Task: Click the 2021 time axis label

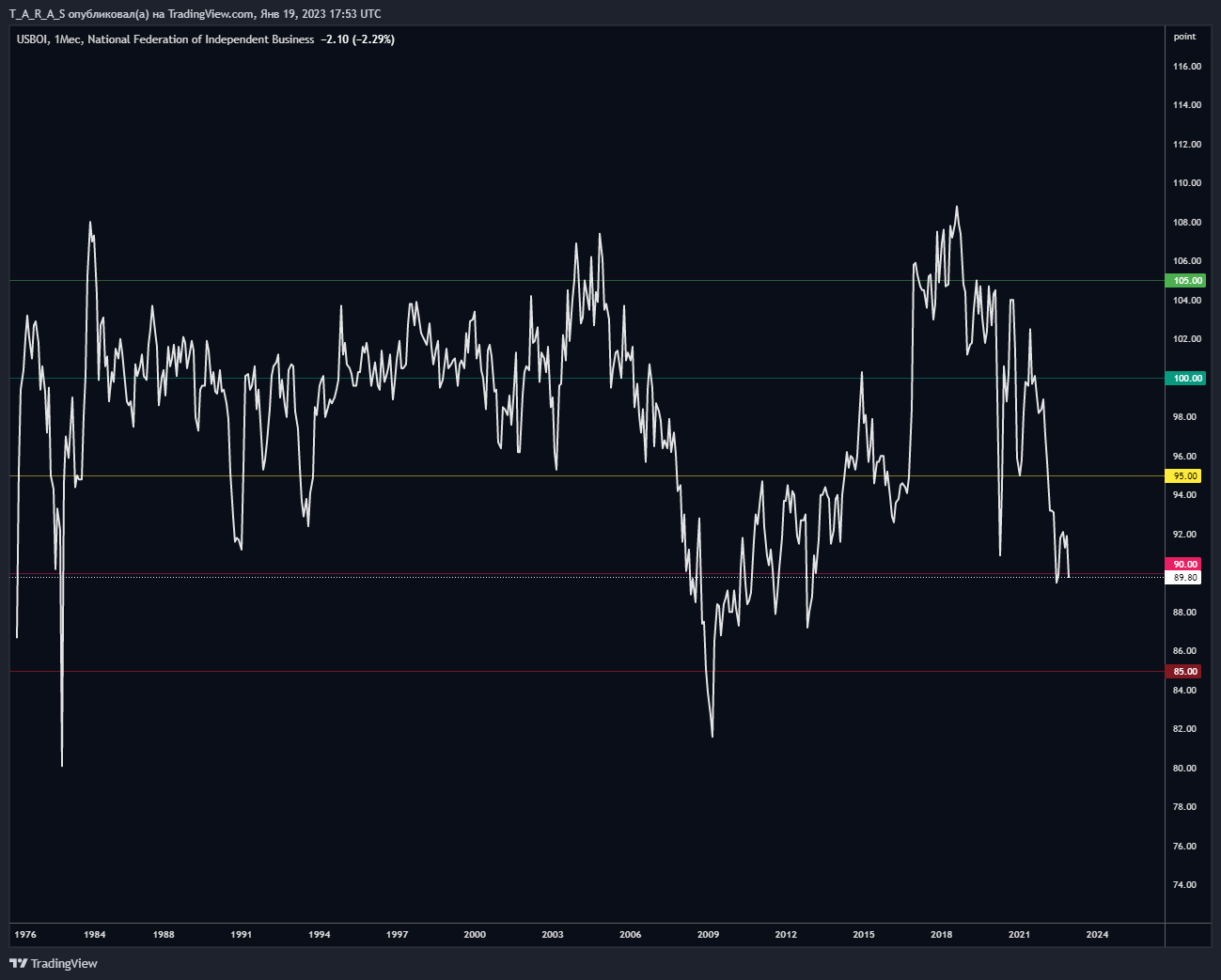Action: 1019,935
